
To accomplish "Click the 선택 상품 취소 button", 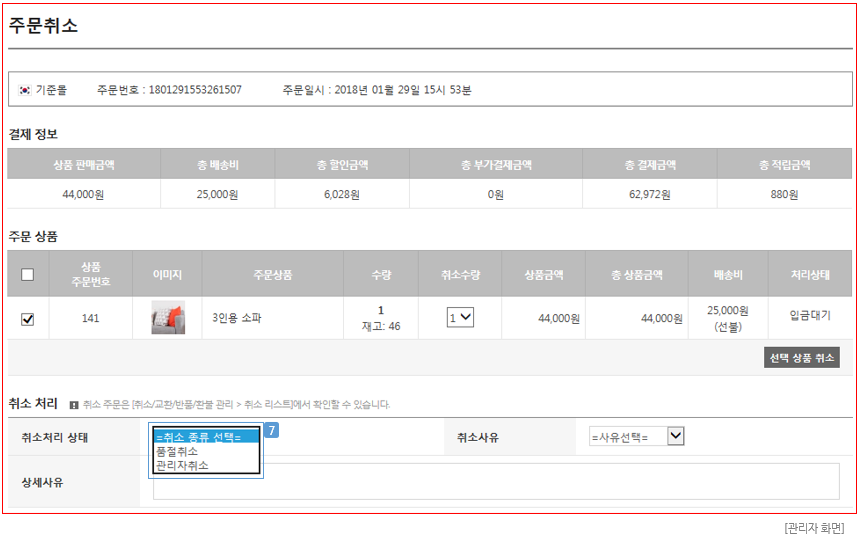I will [802, 358].
